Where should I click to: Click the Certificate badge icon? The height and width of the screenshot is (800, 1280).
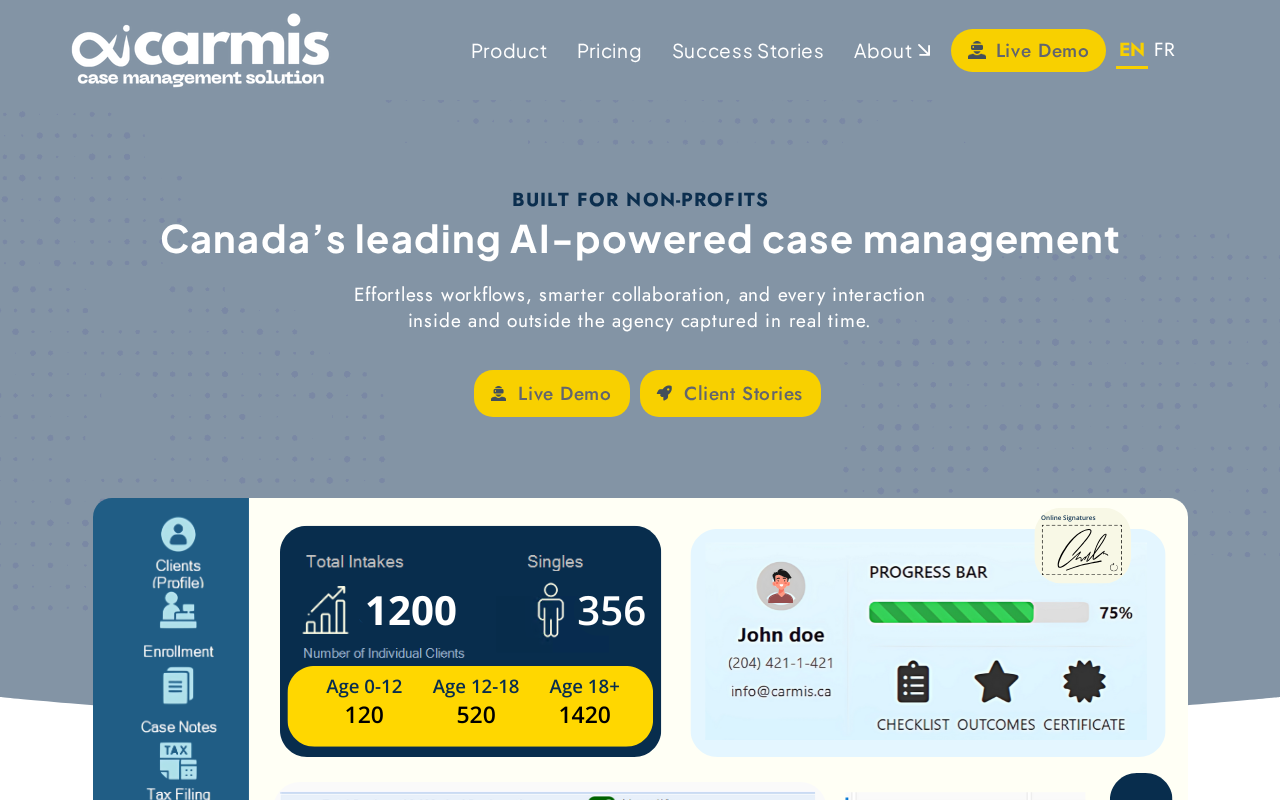[1084, 682]
